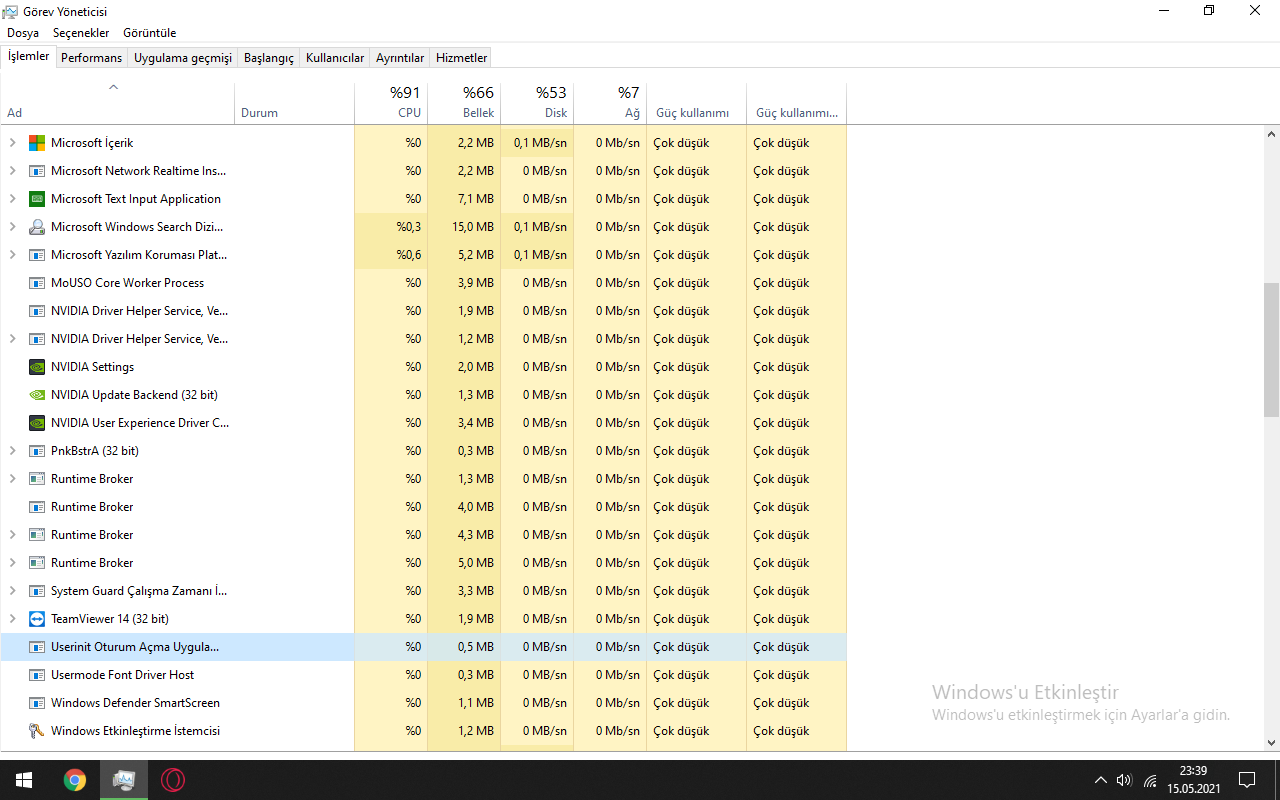Switch to the Ayrıntılar tab
This screenshot has width=1280, height=800.
click(x=400, y=58)
